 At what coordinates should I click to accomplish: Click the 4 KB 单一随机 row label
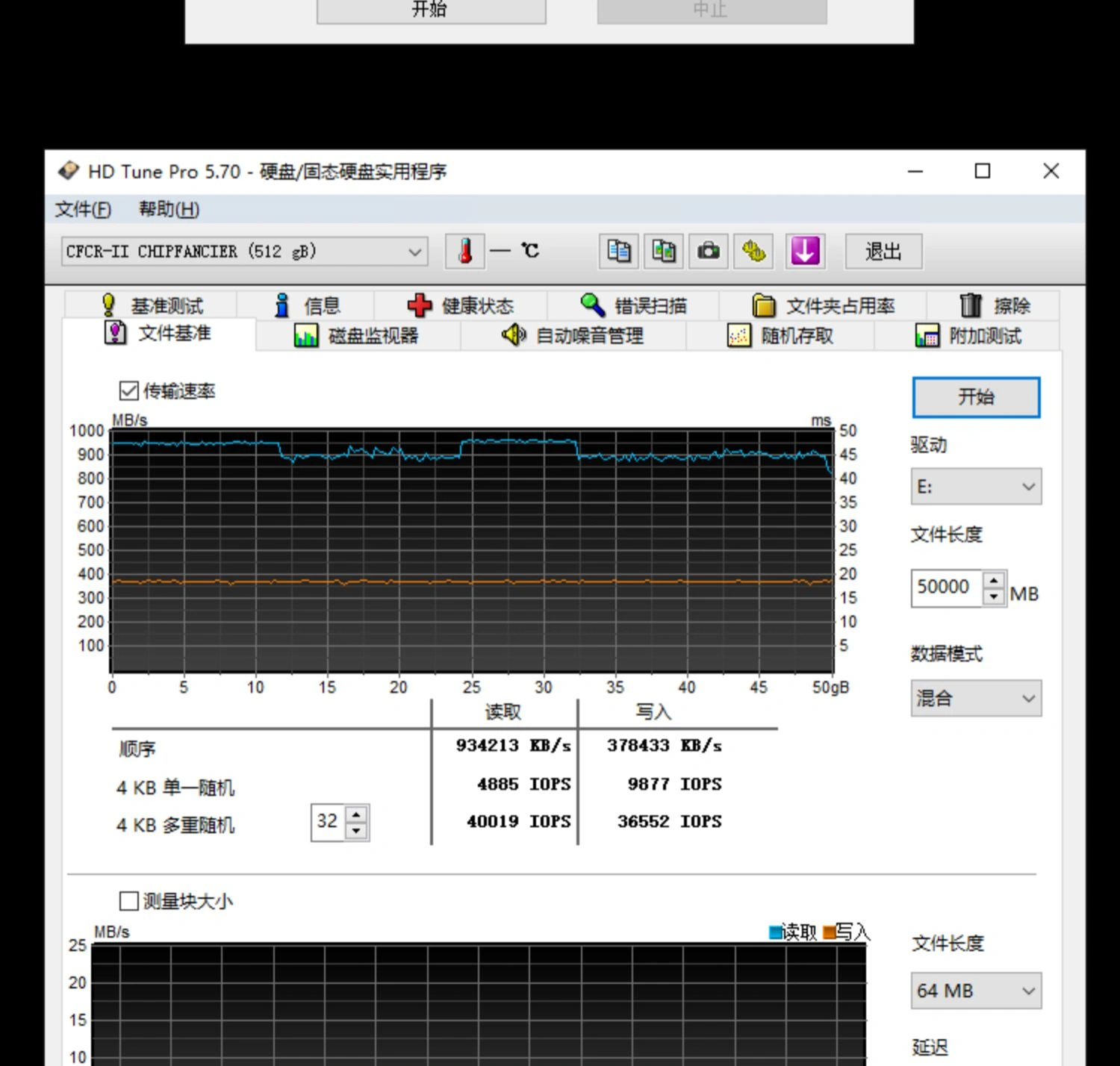(175, 788)
